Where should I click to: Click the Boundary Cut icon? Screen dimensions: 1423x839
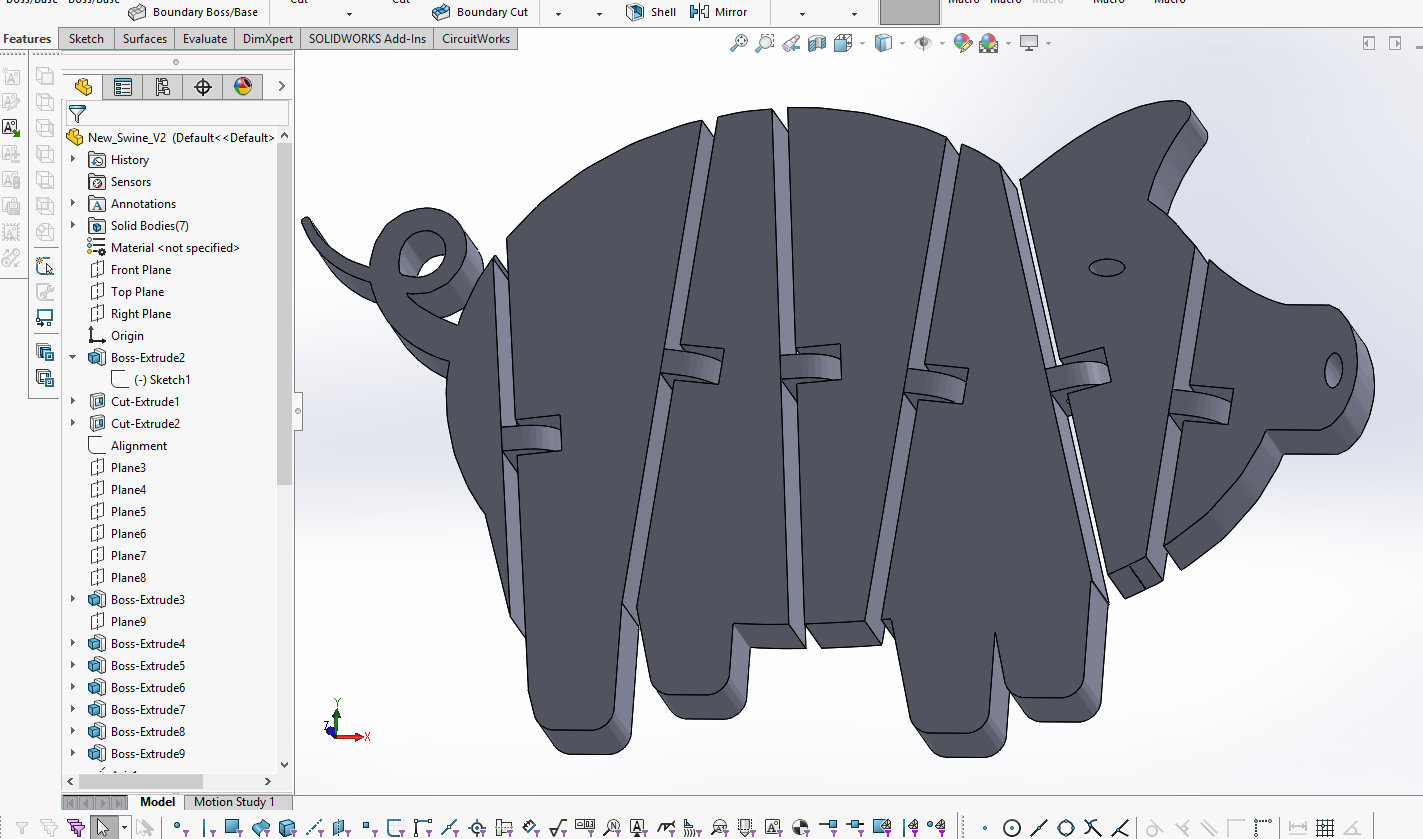click(441, 12)
